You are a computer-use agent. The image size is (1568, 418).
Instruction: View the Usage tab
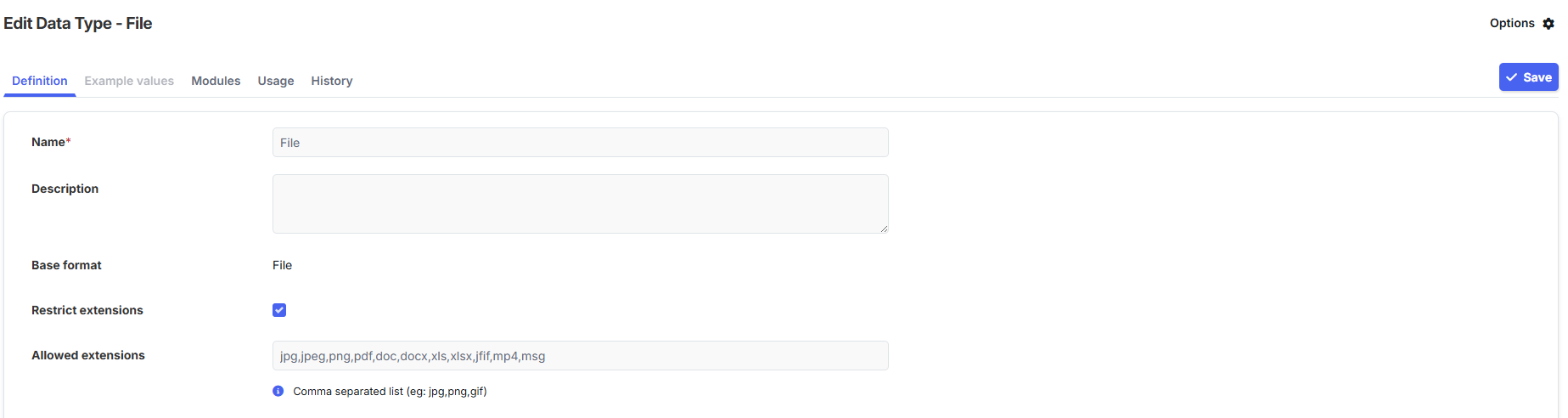coord(276,81)
